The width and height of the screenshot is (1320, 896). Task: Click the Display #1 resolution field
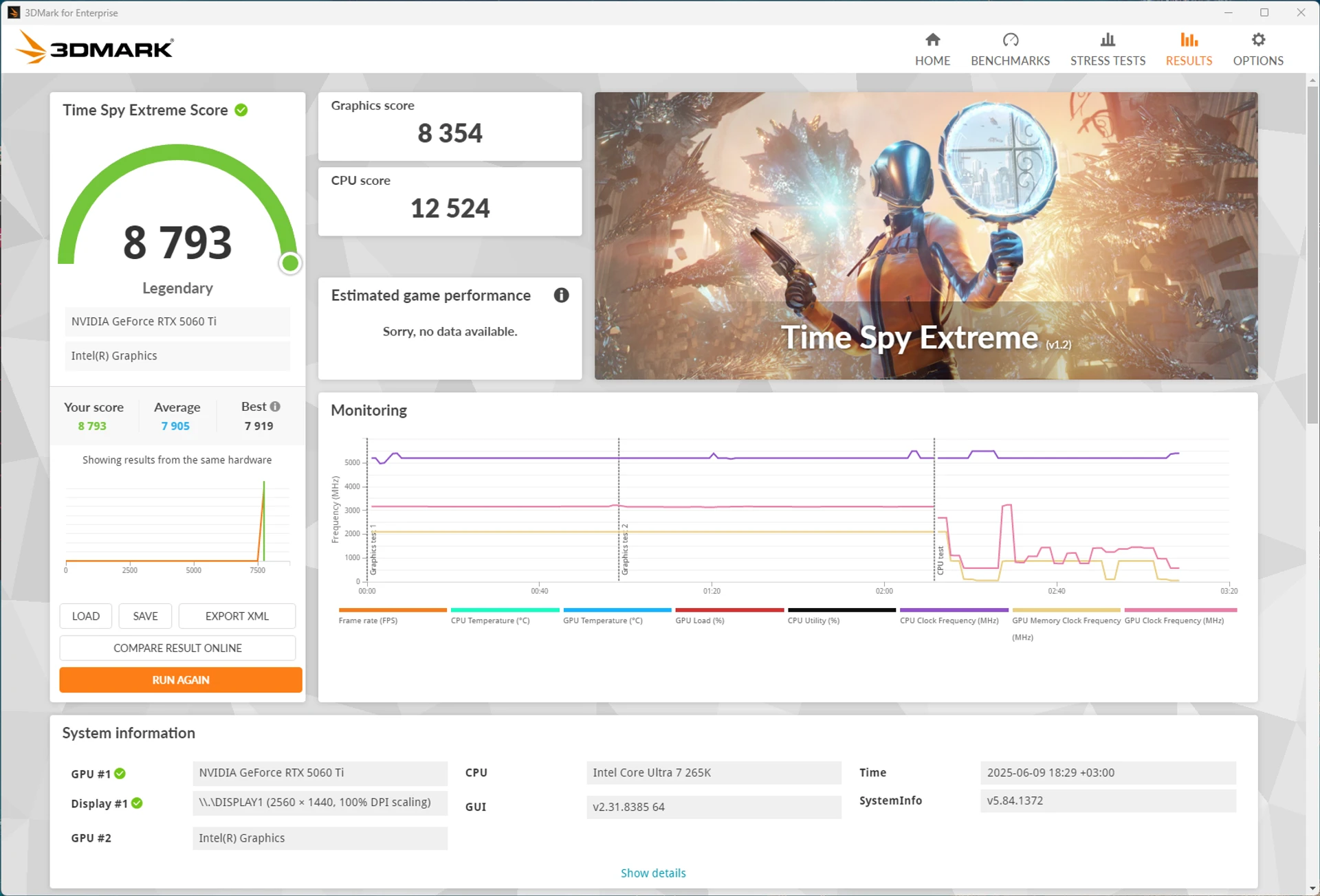tap(320, 803)
